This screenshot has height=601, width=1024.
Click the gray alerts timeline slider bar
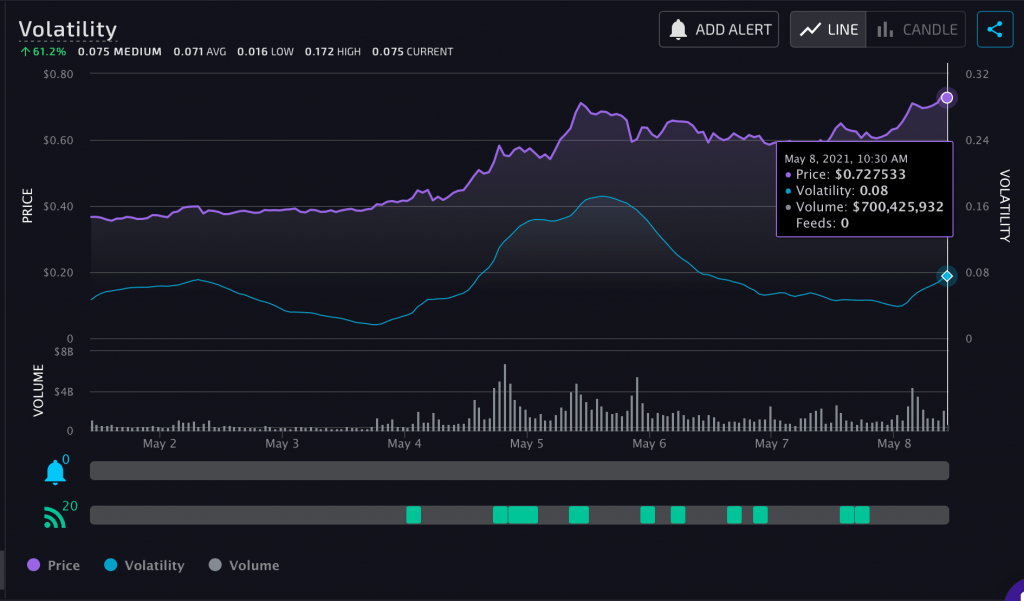pos(519,470)
